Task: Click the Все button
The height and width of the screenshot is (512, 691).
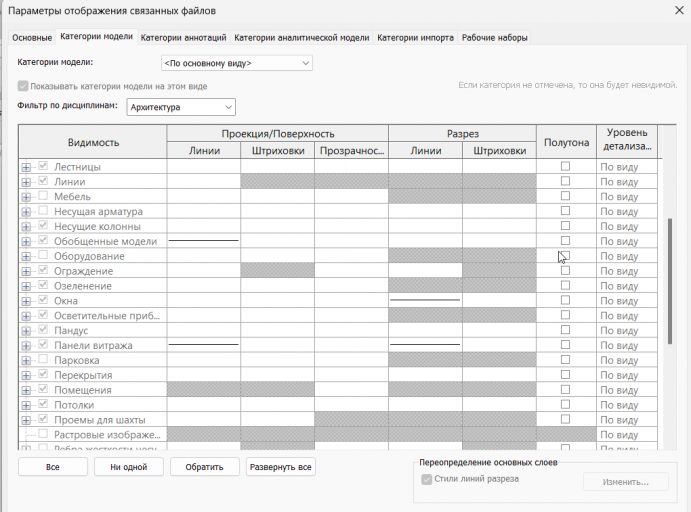Action: tap(53, 467)
